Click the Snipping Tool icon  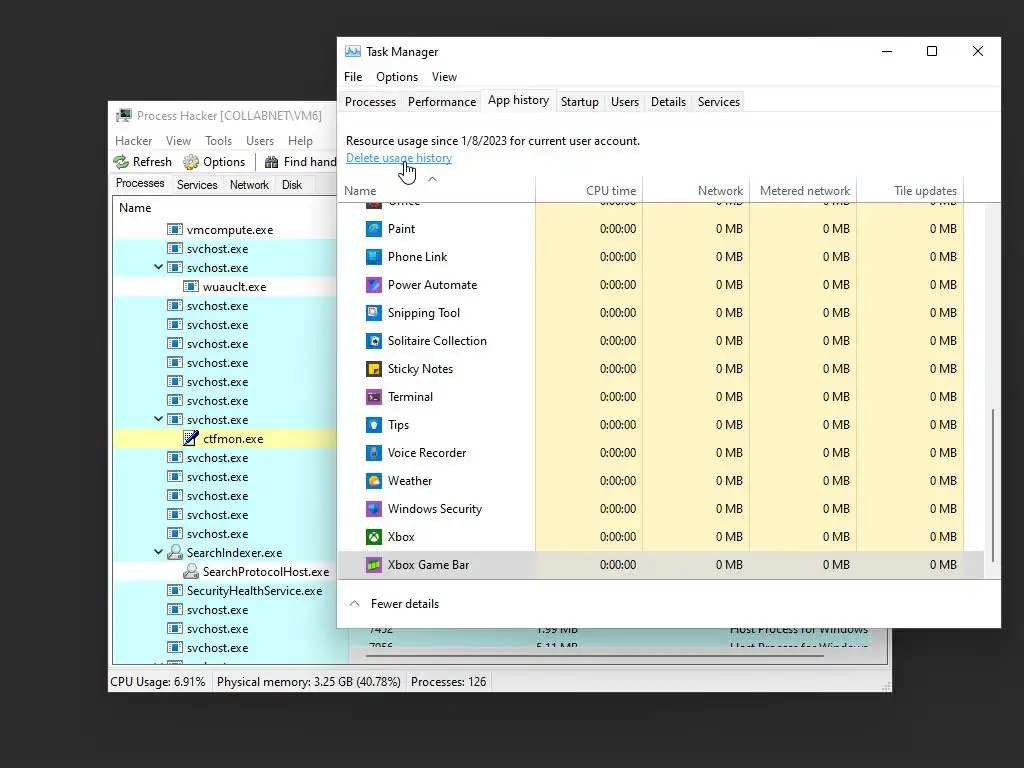[374, 313]
